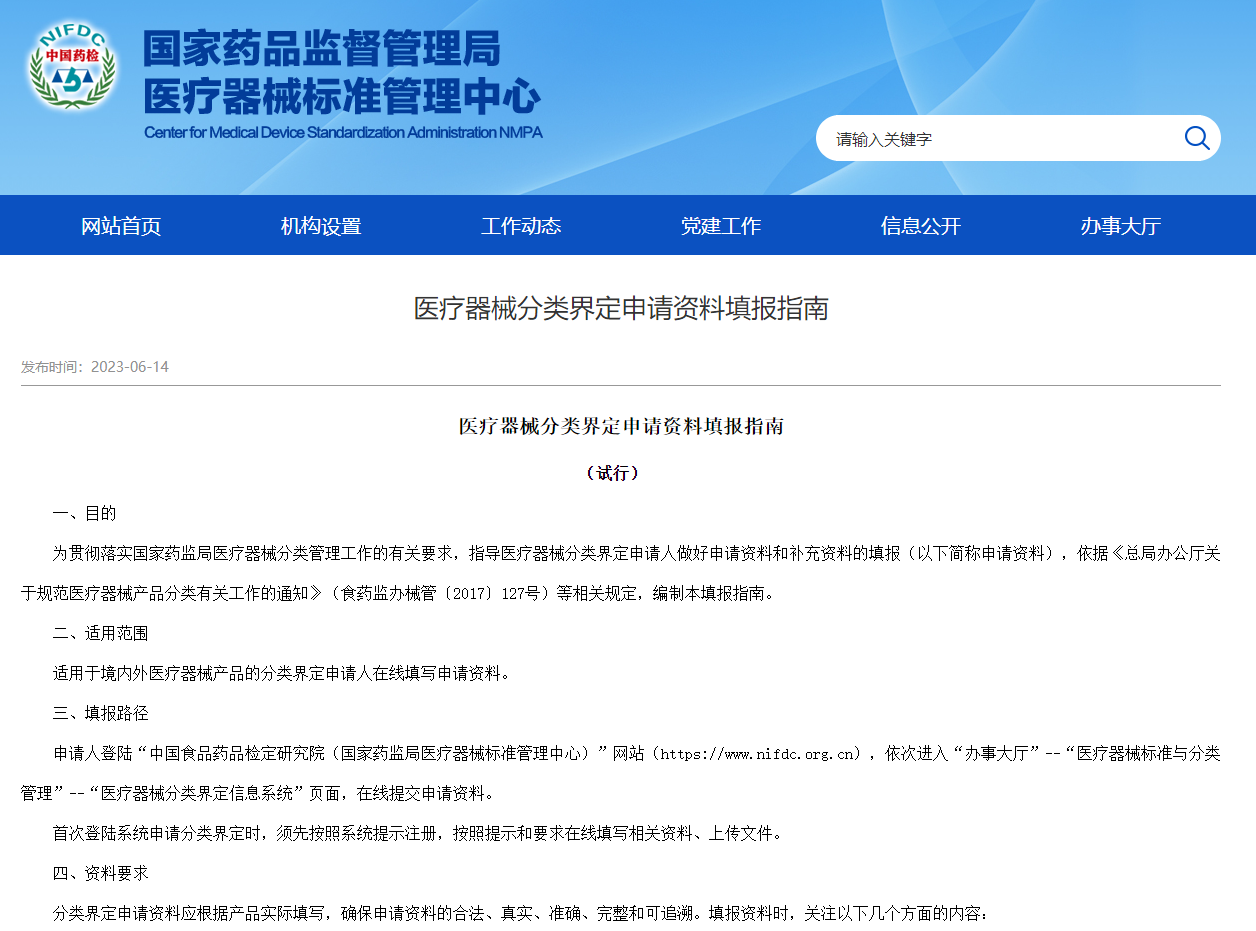Open the 办事大厅 nav item
1256x931 pixels.
point(1121,226)
